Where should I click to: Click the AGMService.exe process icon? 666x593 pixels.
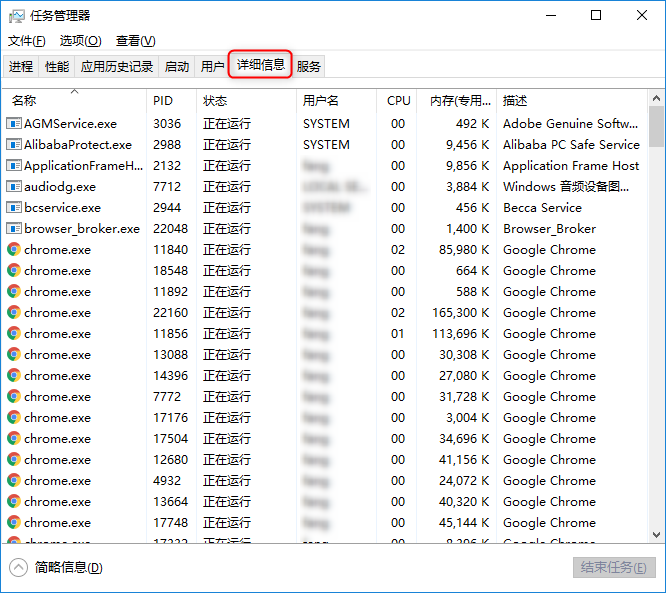pos(14,124)
